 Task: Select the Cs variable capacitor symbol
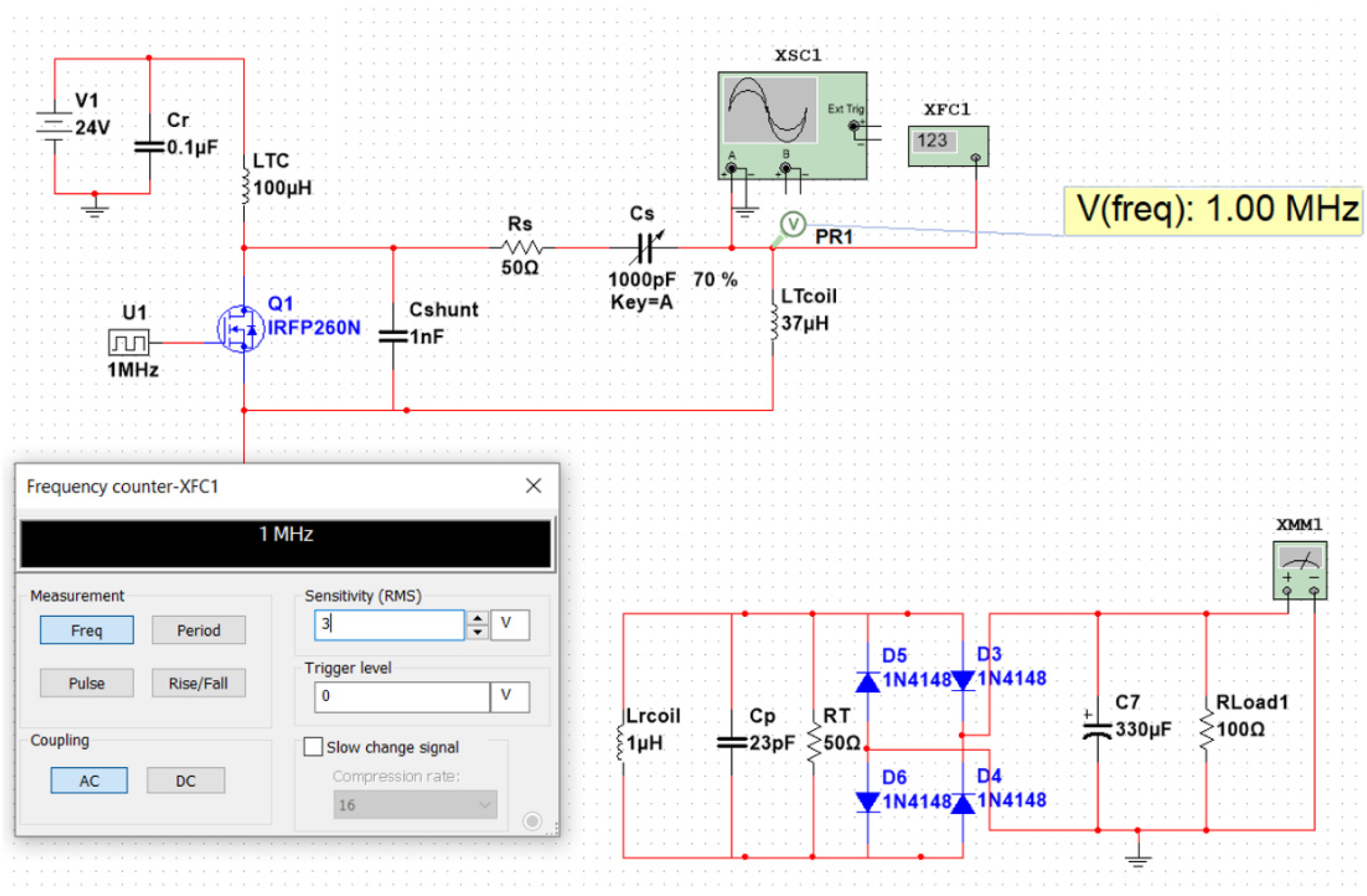(645, 247)
